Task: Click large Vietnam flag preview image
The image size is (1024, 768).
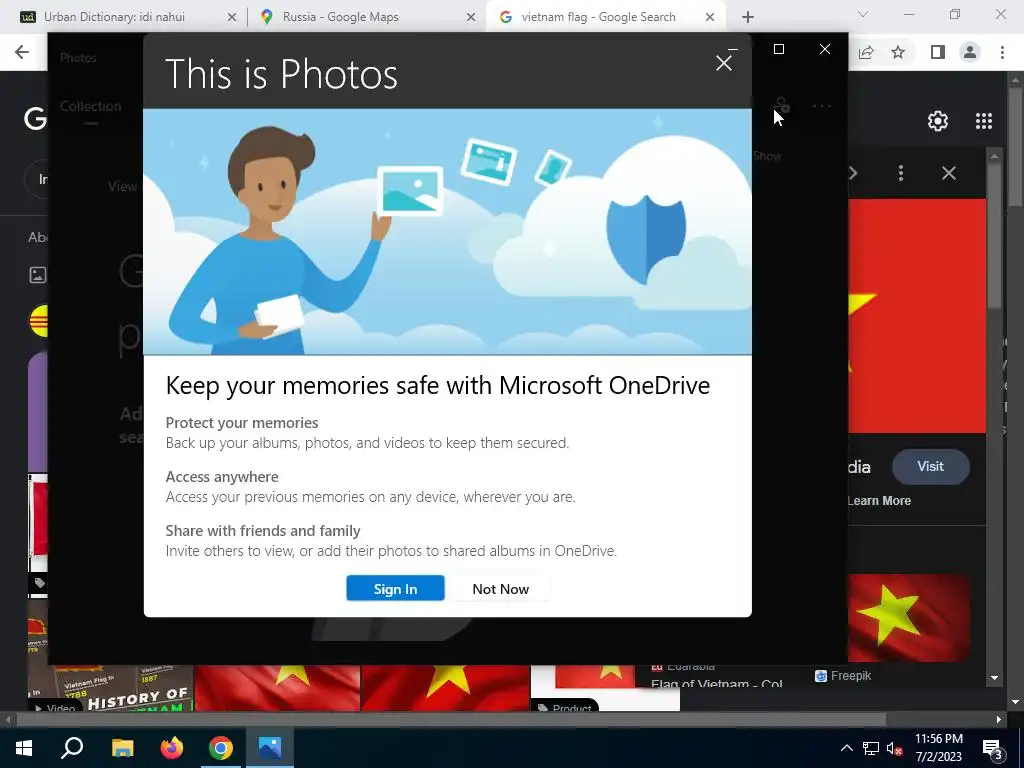Action: click(x=917, y=315)
